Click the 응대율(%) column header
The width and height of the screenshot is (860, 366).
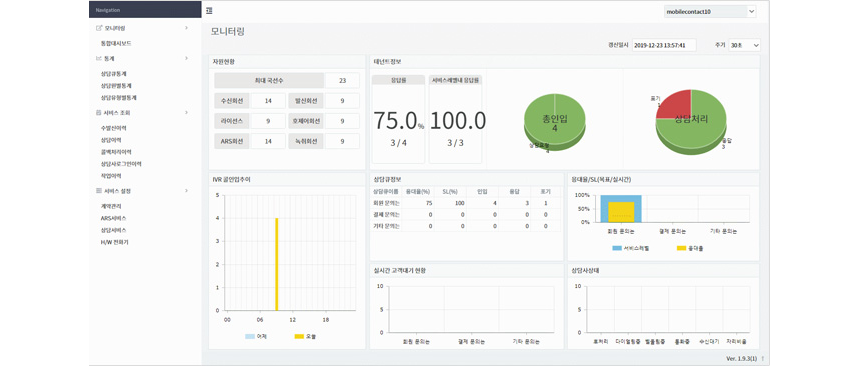click(418, 192)
